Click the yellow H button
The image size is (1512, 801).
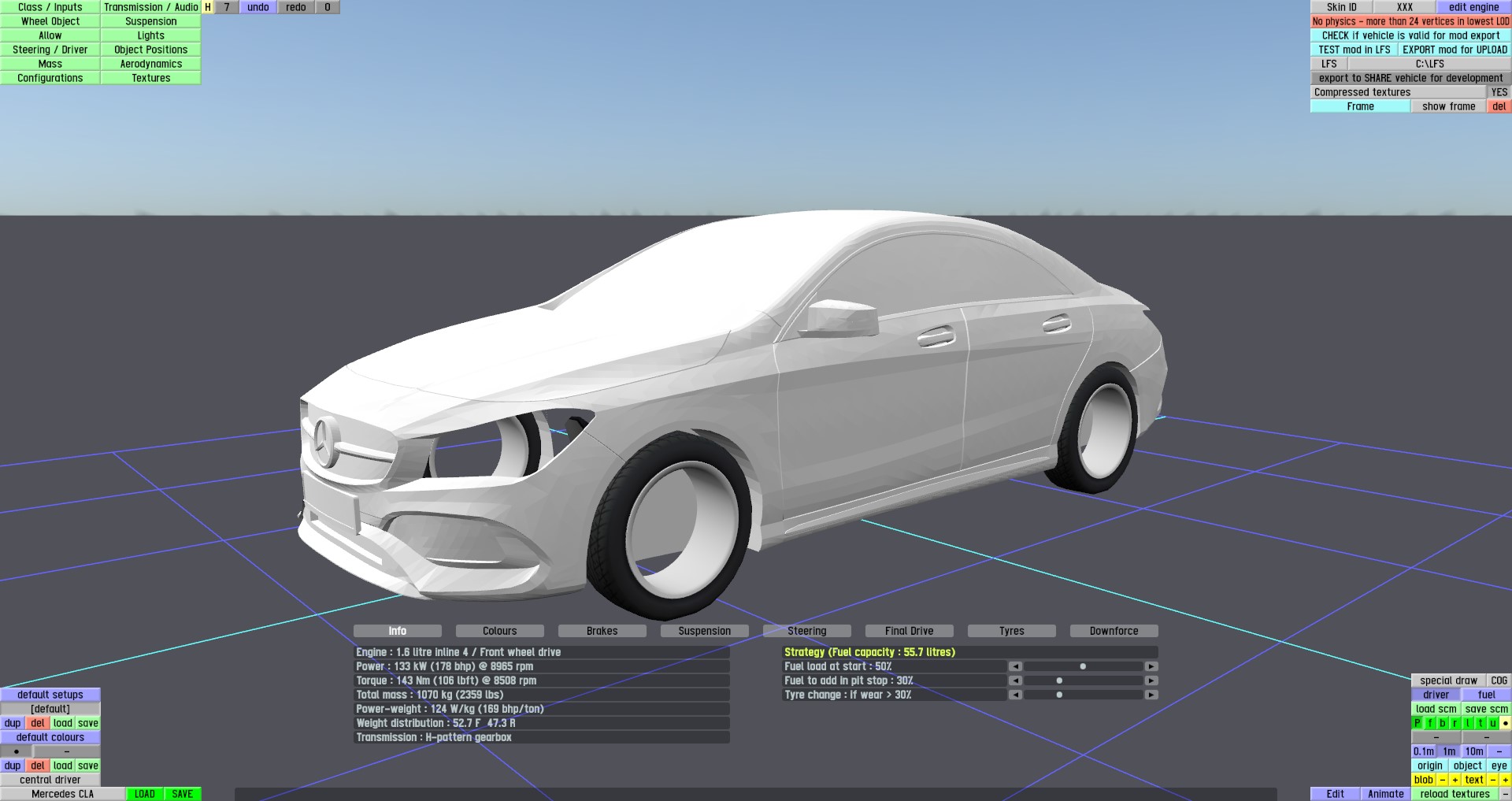pos(208,7)
